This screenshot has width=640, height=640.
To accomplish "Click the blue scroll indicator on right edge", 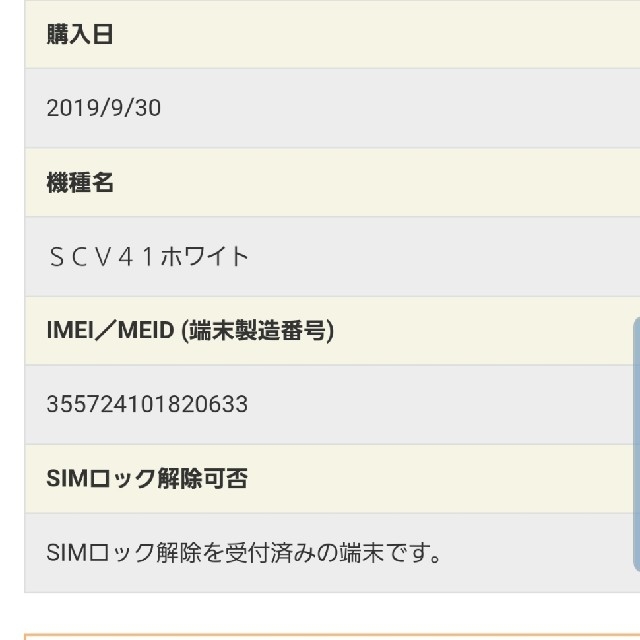I will coord(637,445).
